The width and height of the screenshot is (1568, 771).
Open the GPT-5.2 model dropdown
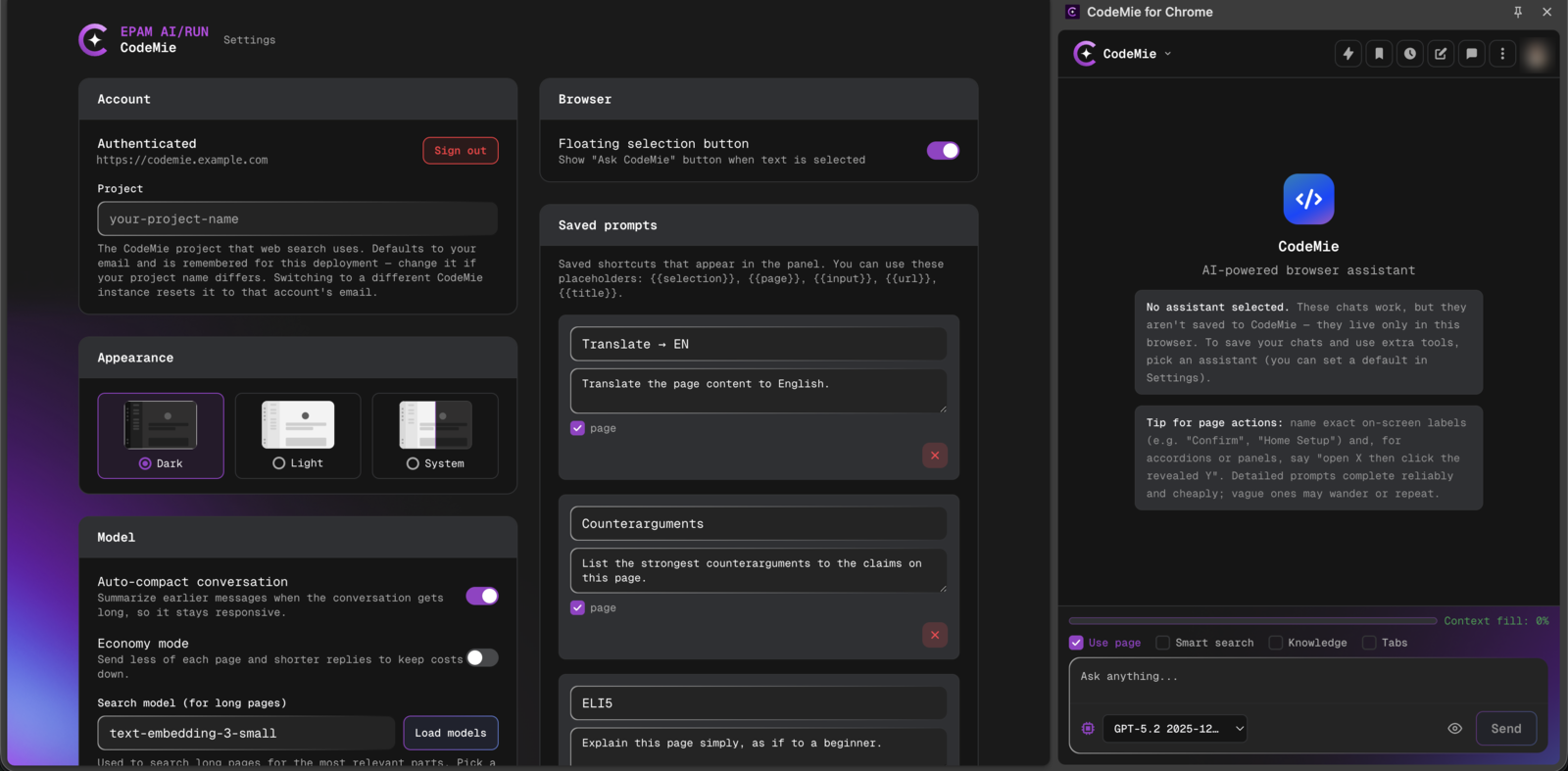coord(1175,729)
